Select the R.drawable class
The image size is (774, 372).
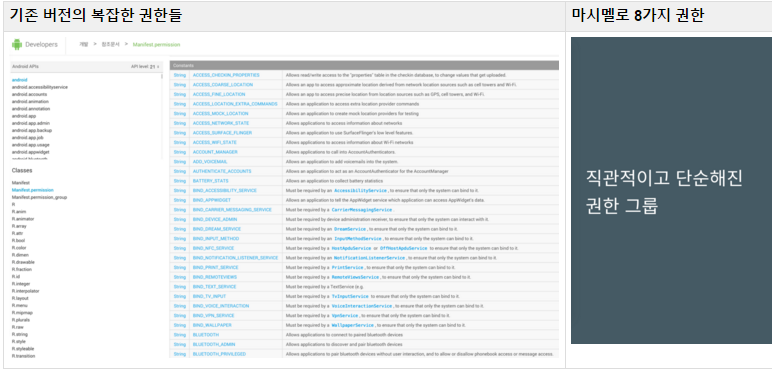(23, 262)
